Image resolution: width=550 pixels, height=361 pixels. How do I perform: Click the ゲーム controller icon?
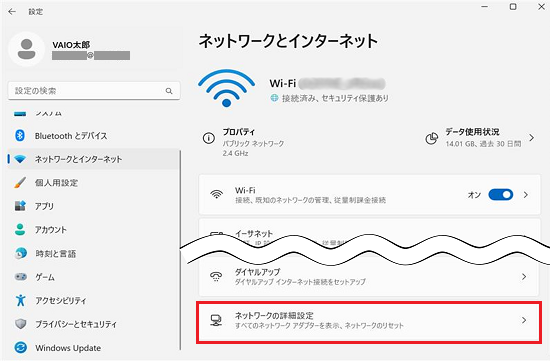[20, 277]
